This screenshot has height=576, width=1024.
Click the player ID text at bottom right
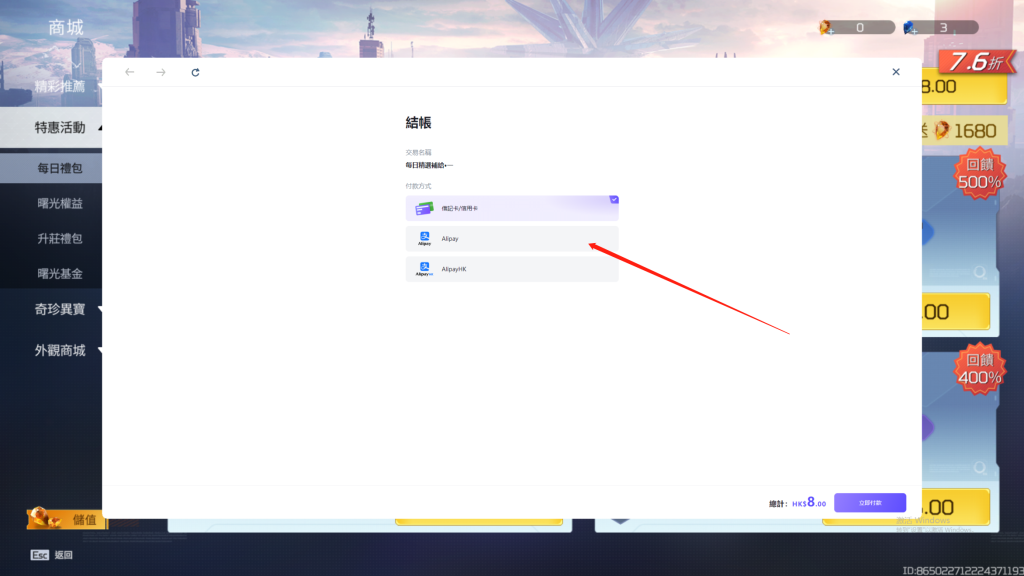click(x=963, y=571)
